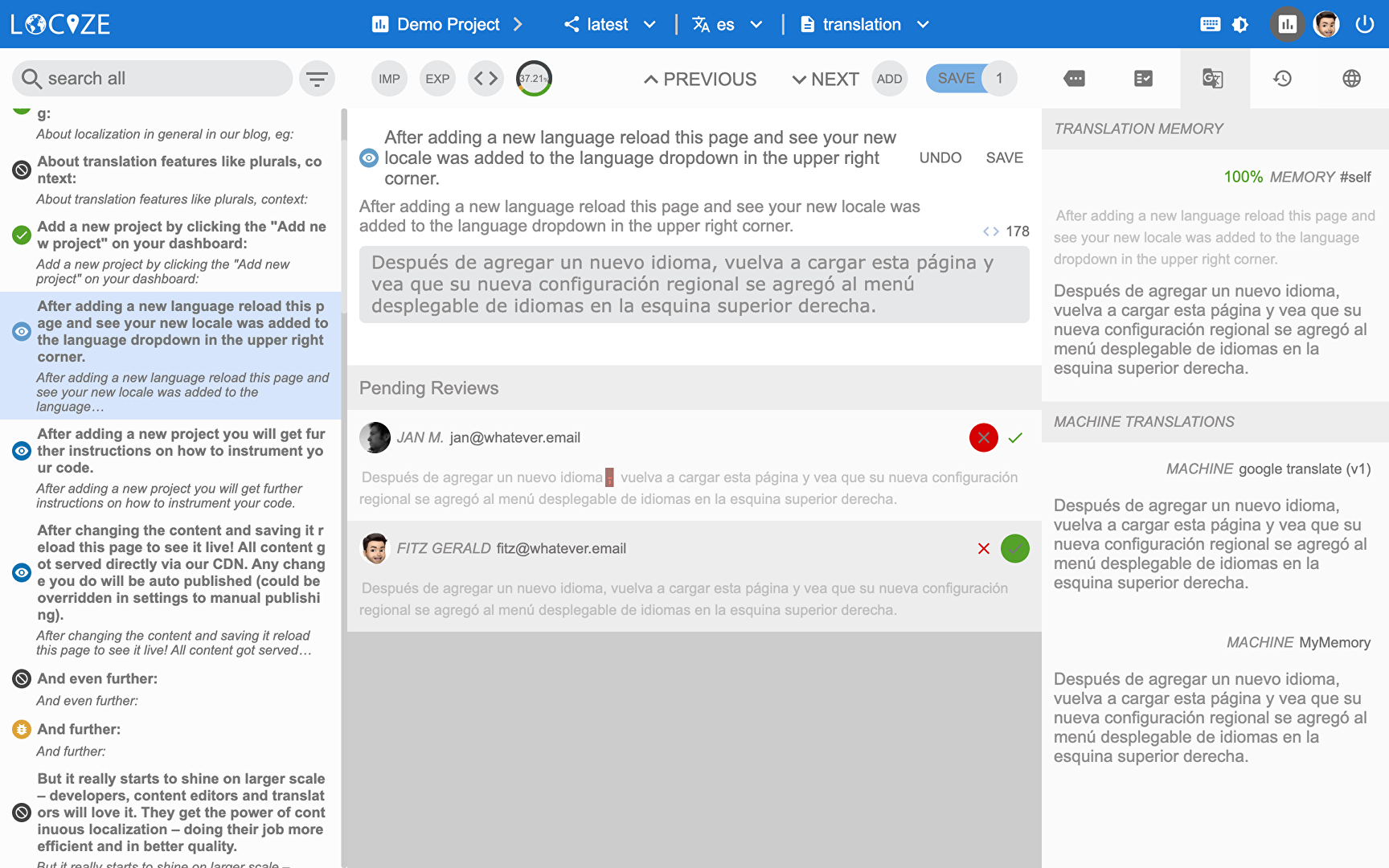Click the UNDO button
The height and width of the screenshot is (868, 1389).
[x=940, y=158]
